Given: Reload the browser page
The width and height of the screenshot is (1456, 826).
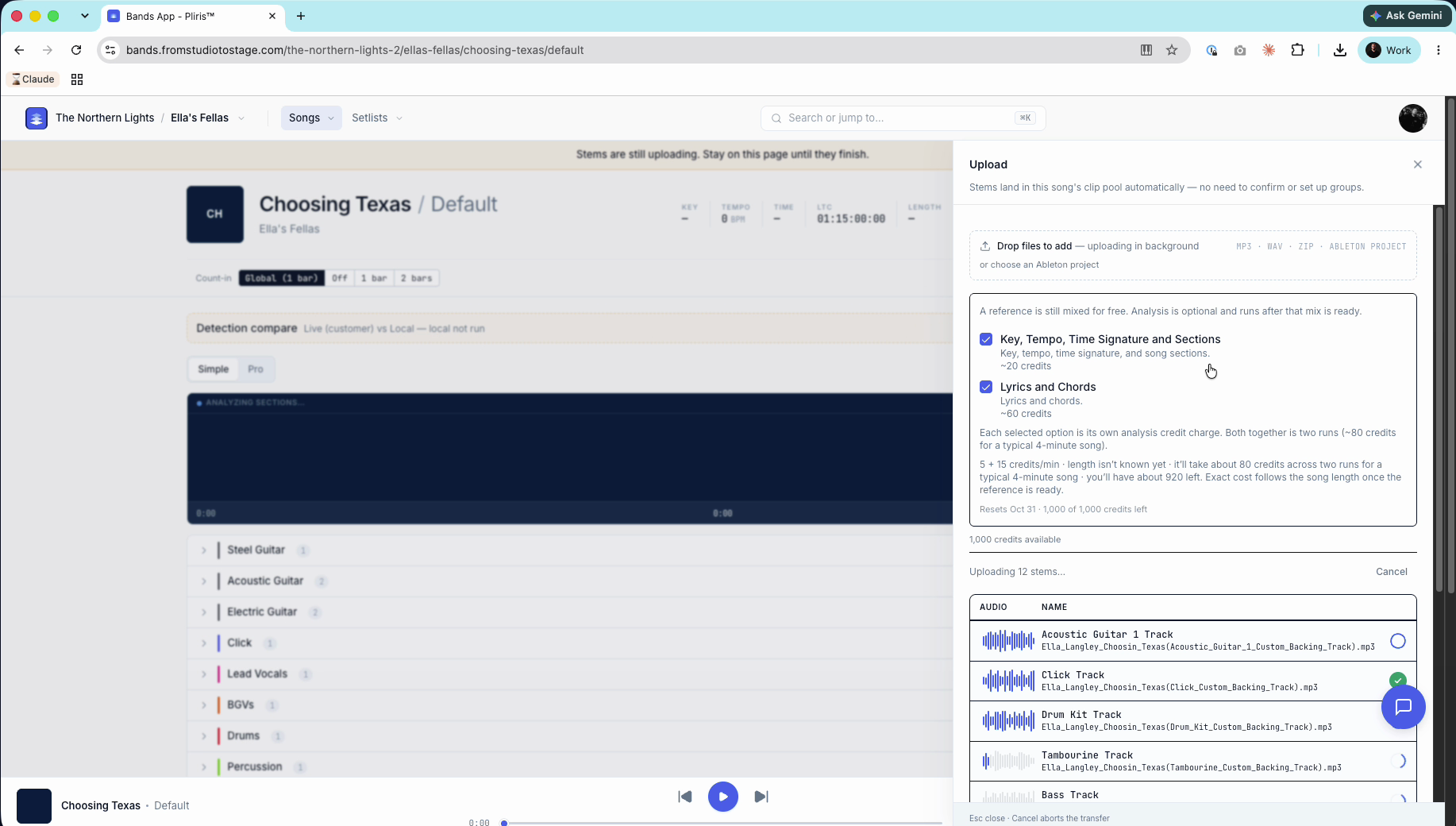Looking at the screenshot, I should click(76, 50).
